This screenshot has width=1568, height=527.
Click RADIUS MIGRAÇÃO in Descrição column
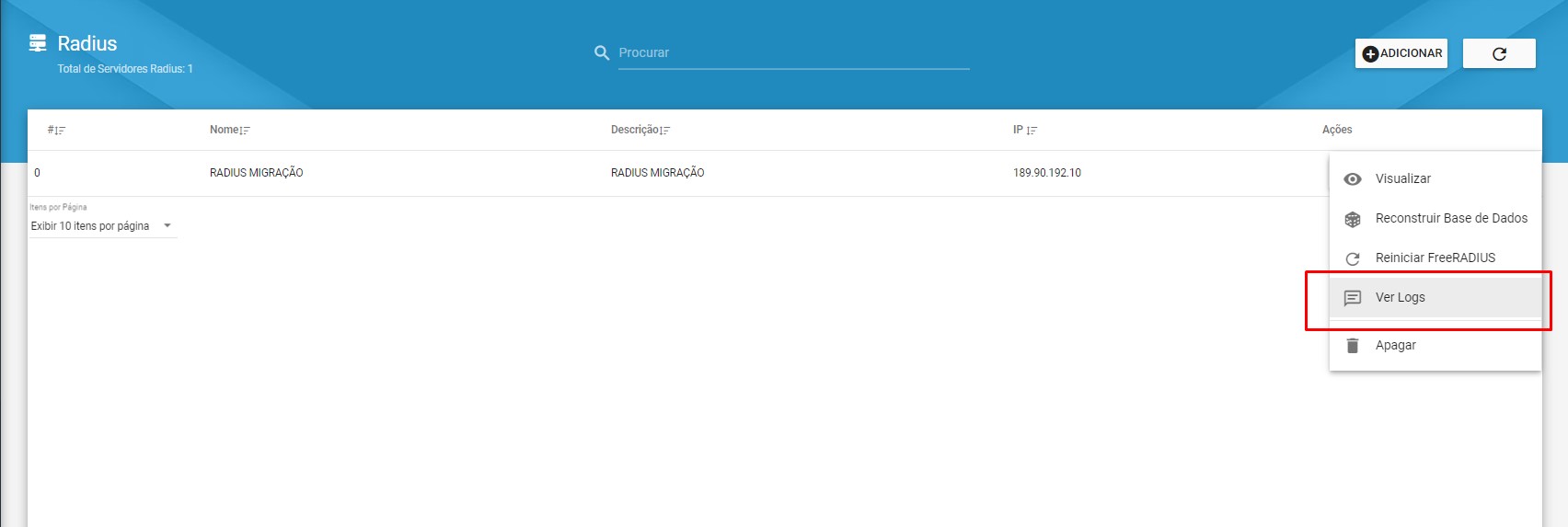(658, 173)
